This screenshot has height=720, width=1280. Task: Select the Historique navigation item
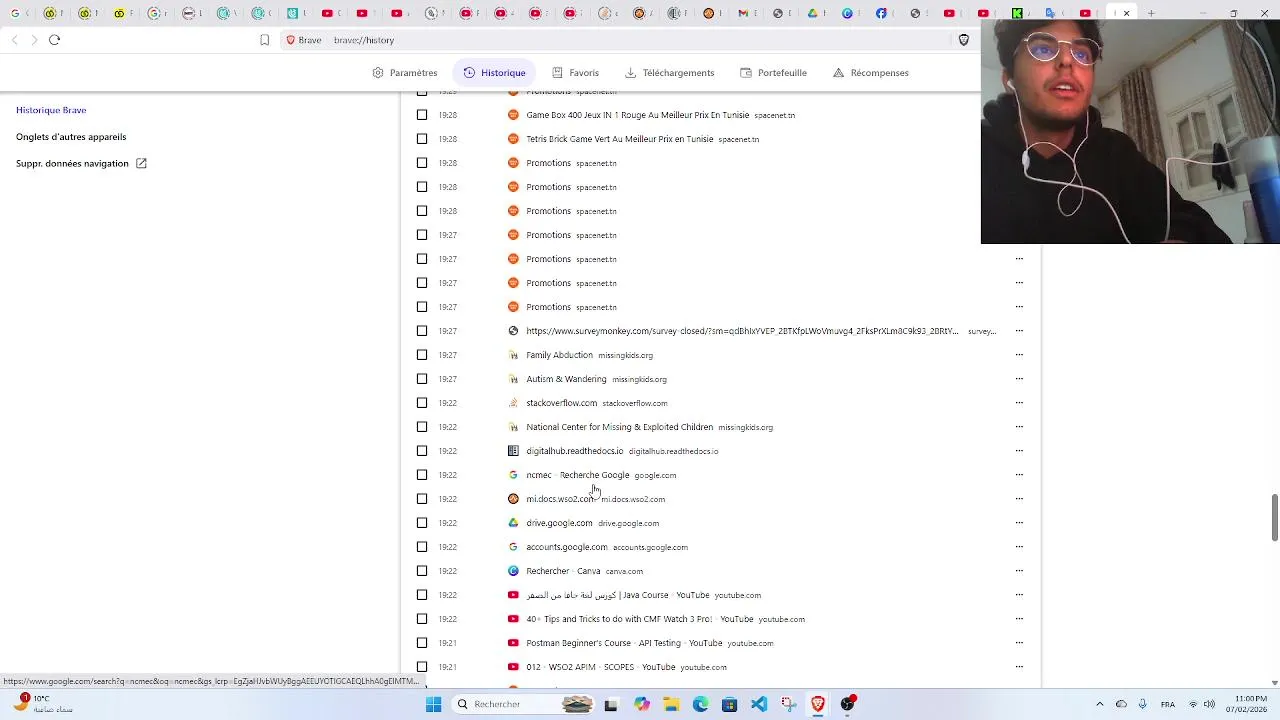(x=494, y=73)
